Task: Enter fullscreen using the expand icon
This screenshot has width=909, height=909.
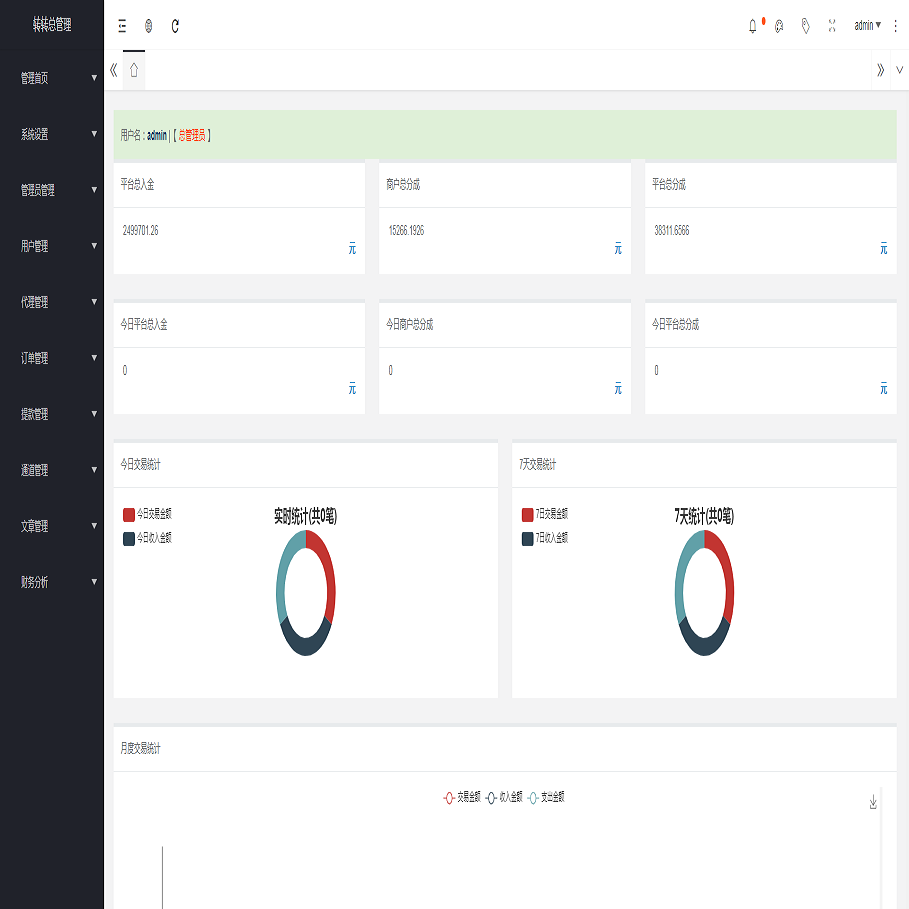Action: click(832, 26)
